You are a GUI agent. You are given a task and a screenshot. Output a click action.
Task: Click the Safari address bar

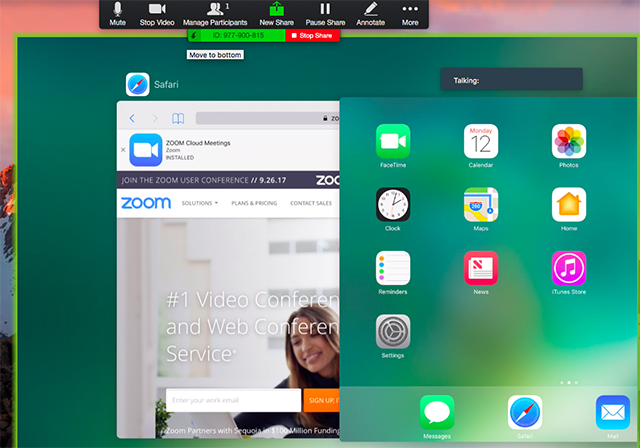pos(267,118)
